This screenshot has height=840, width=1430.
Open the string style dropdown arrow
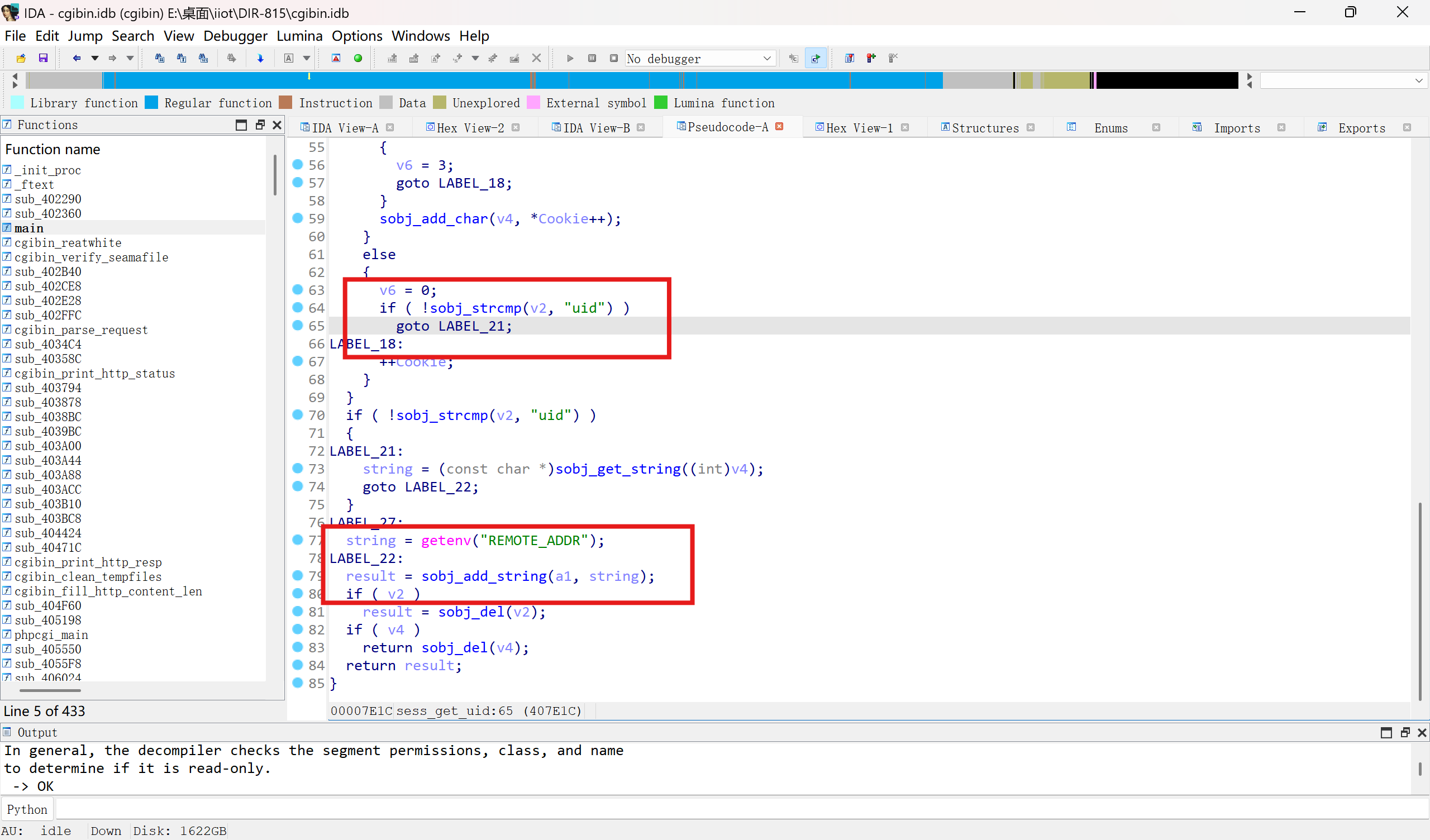475,58
